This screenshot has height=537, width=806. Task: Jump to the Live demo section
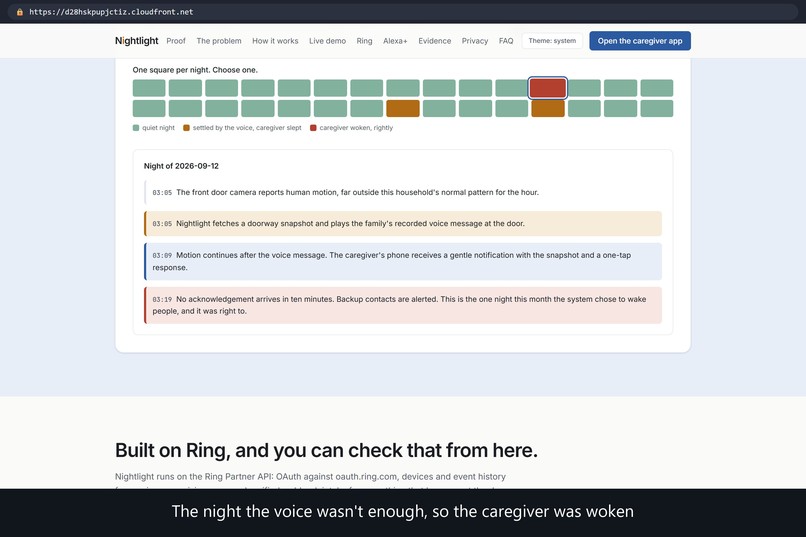327,41
